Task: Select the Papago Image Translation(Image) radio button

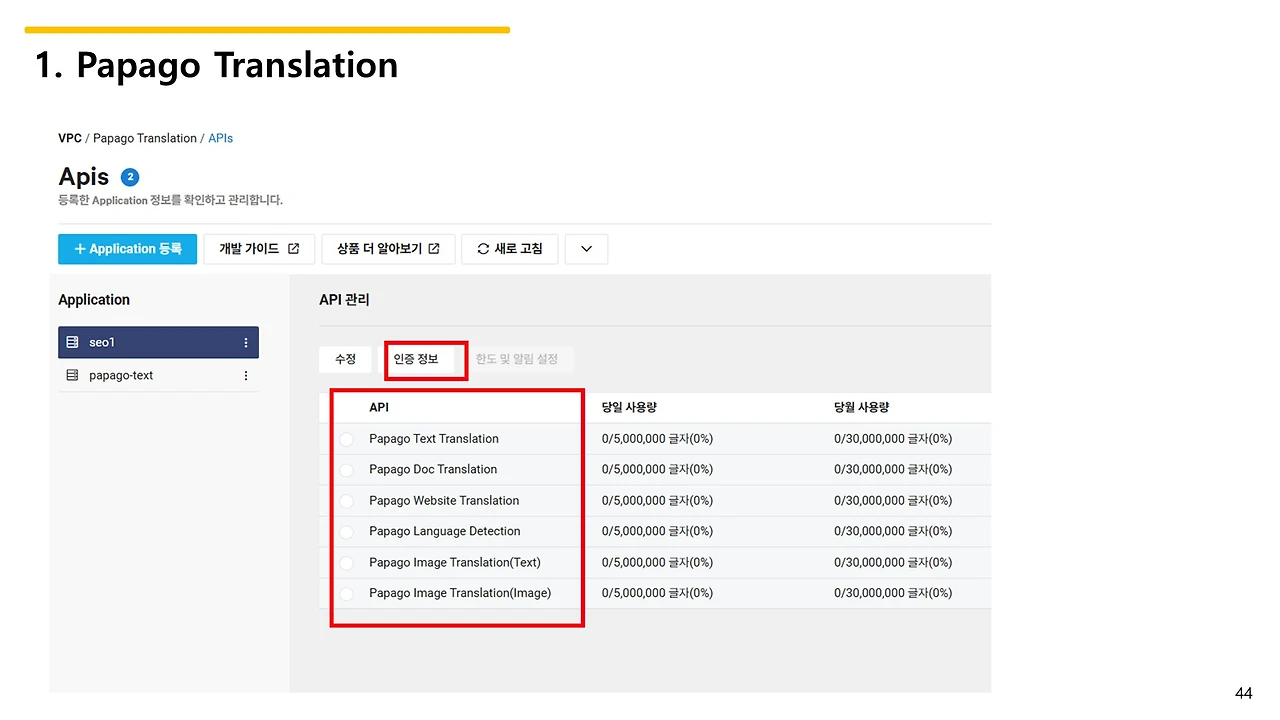Action: [346, 594]
